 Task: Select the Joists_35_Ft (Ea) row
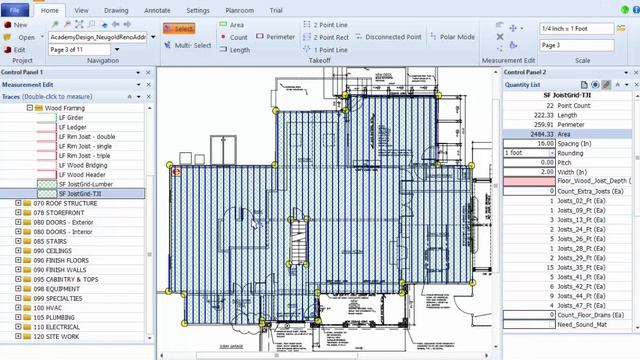567,267
